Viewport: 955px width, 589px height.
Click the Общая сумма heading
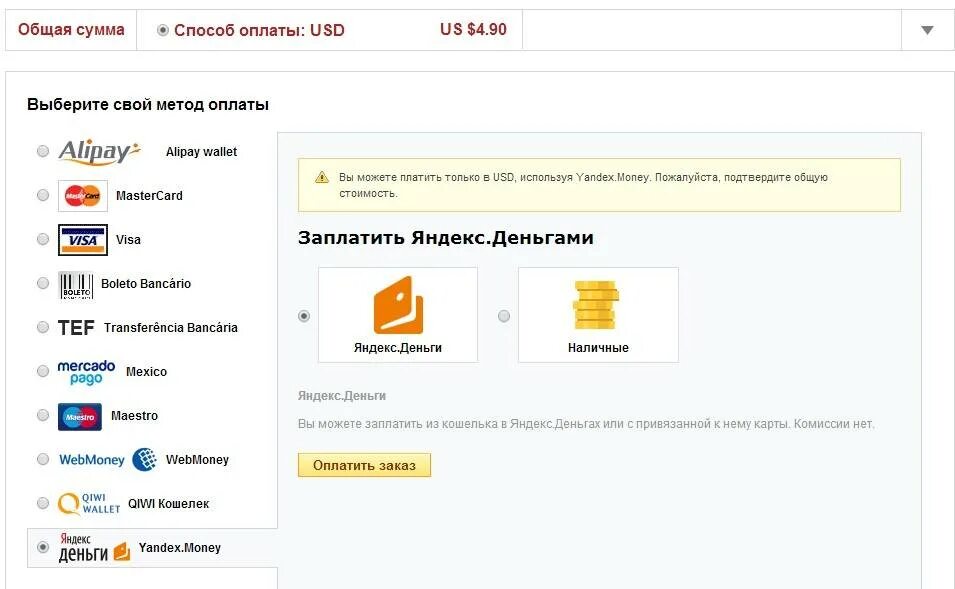(71, 29)
